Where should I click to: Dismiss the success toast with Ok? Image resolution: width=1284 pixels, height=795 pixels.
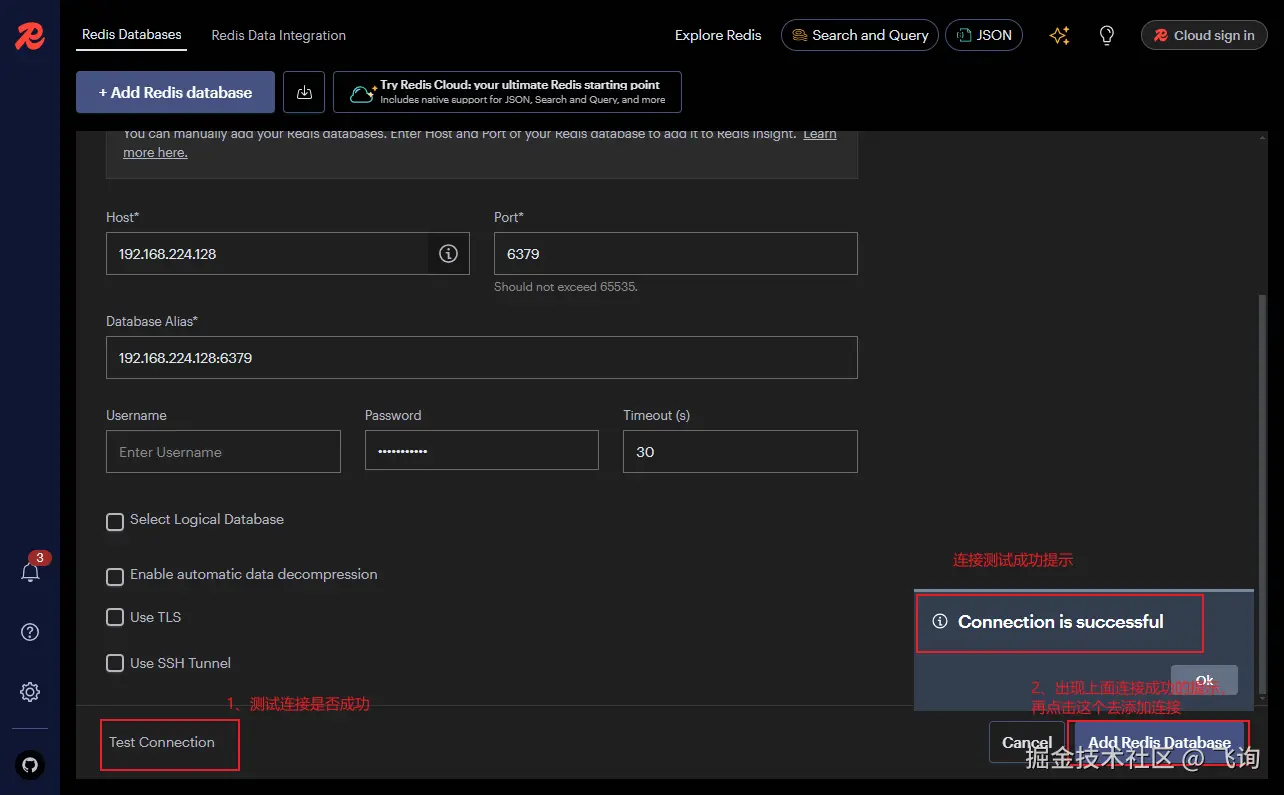1205,680
